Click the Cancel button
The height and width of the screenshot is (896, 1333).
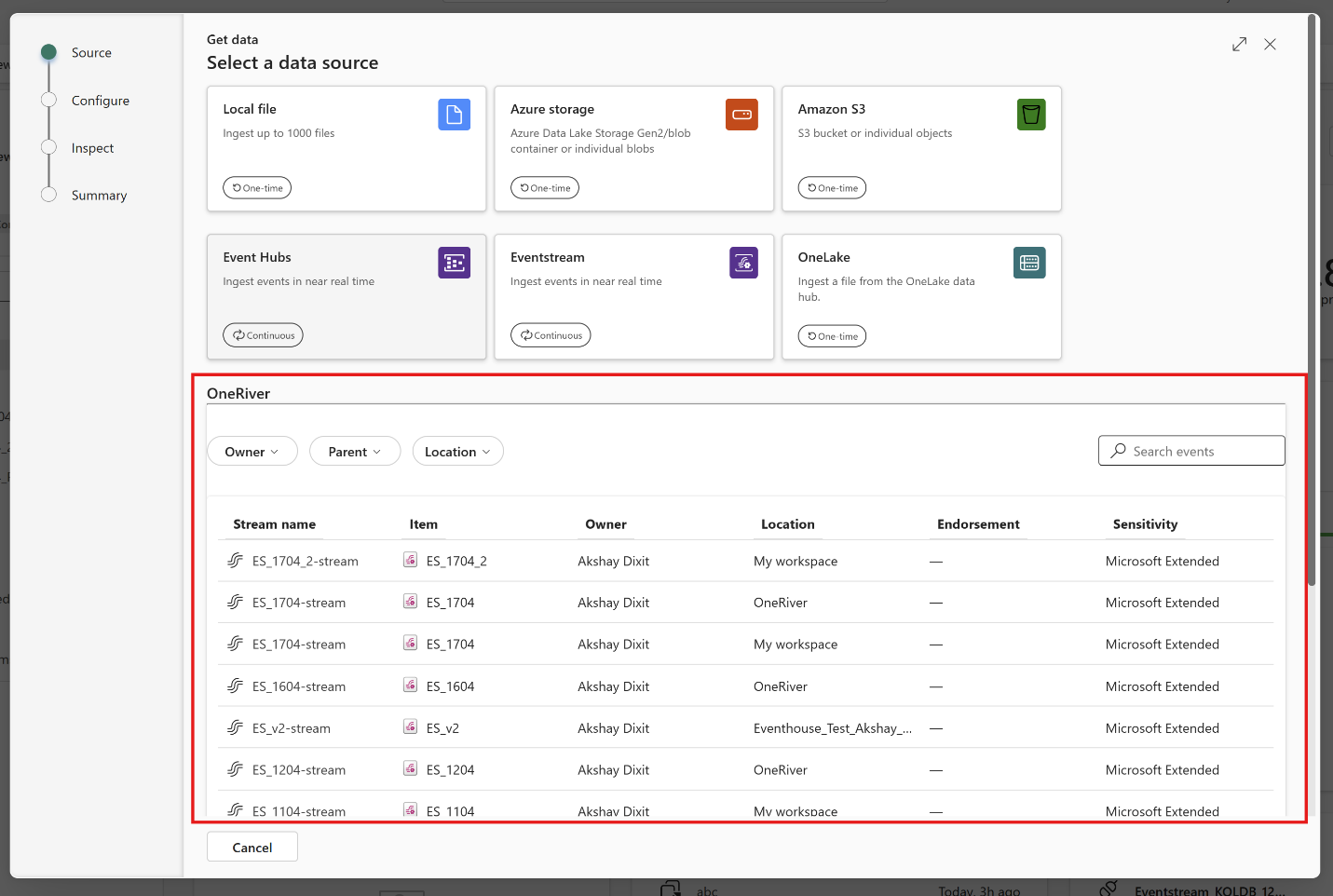pos(252,848)
